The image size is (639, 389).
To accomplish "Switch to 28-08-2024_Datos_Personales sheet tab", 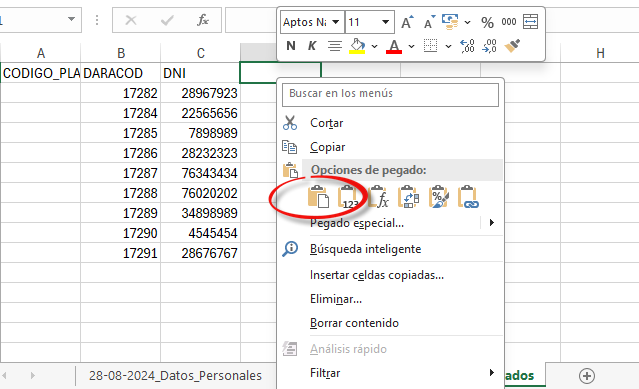I will (175, 375).
